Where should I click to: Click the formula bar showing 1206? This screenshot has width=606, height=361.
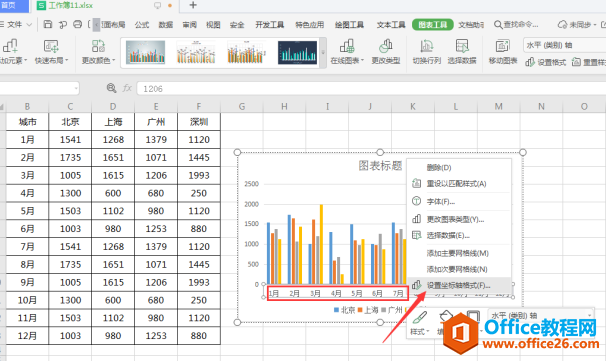(371, 89)
